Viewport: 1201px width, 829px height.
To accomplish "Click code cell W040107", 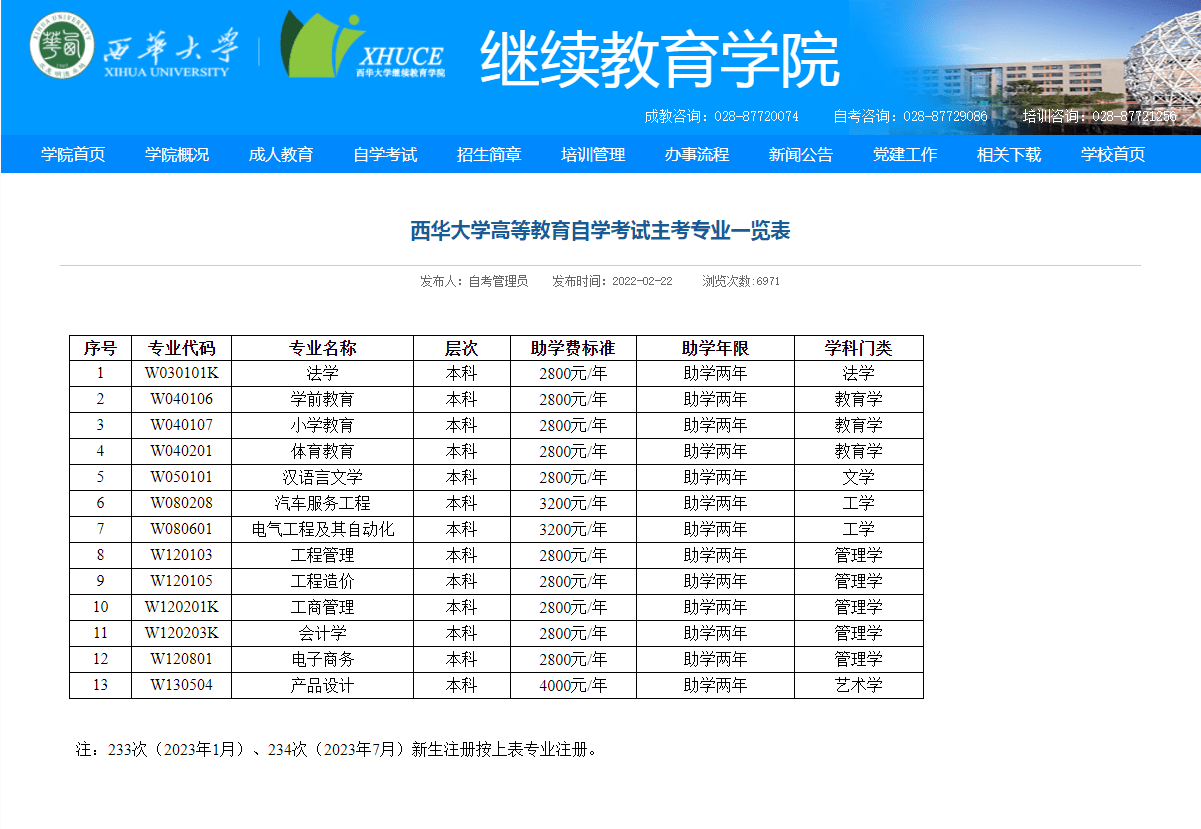I will click(x=182, y=425).
